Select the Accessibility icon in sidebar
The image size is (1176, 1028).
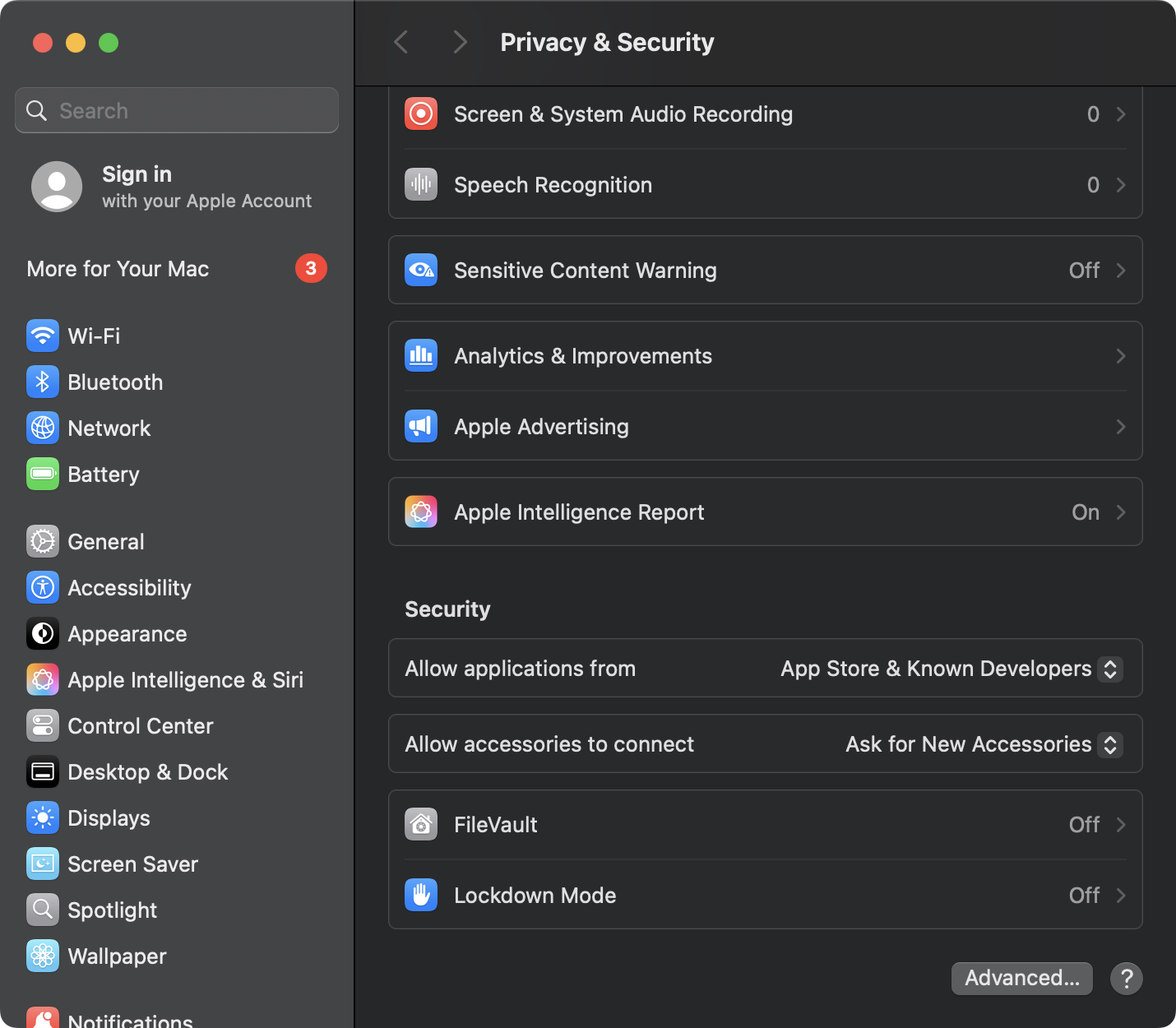[43, 587]
